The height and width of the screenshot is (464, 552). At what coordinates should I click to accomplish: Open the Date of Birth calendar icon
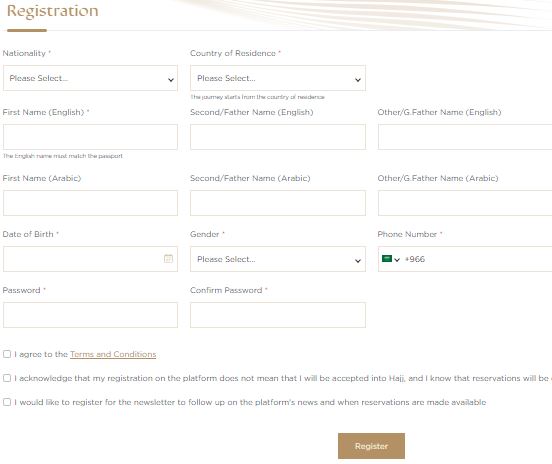point(168,259)
